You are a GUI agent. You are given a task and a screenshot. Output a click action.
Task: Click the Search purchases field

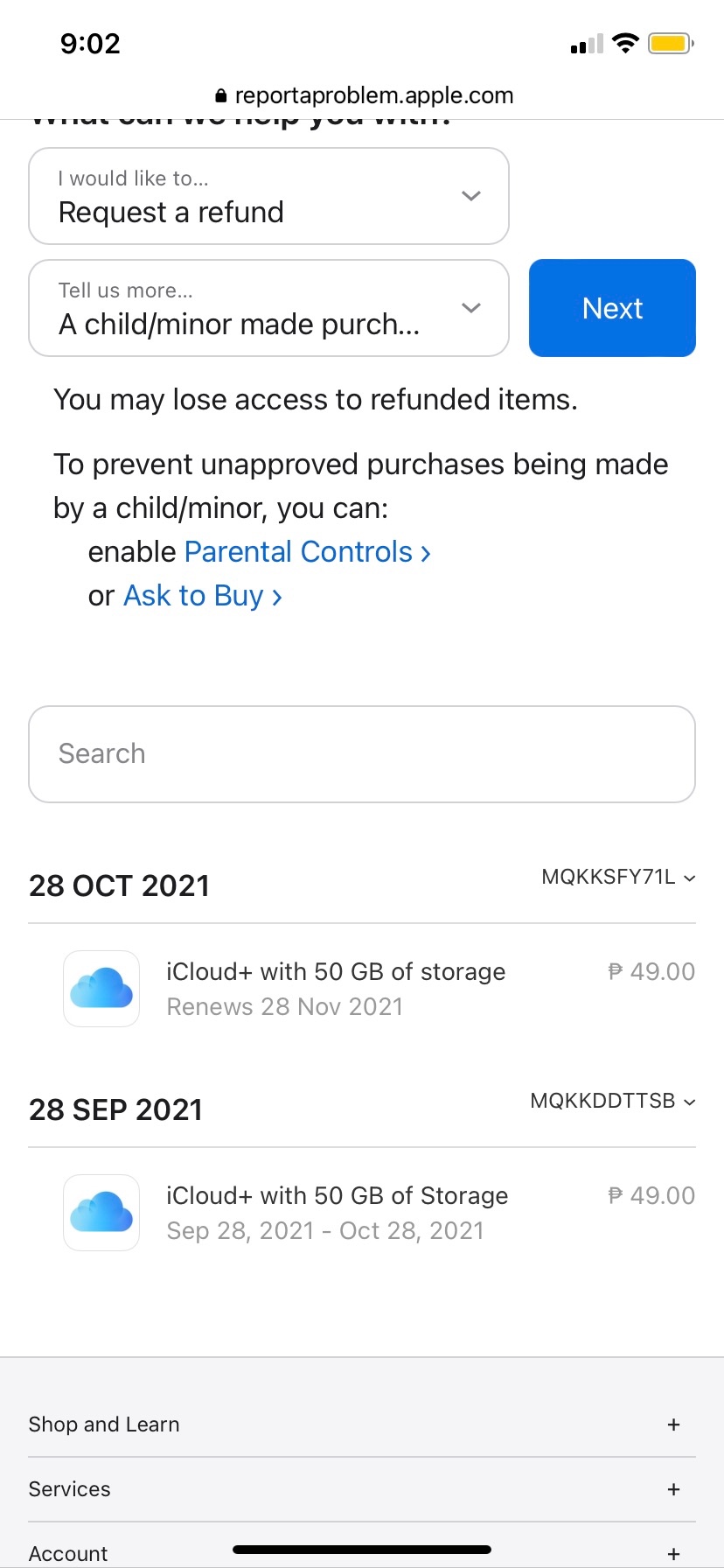click(362, 754)
